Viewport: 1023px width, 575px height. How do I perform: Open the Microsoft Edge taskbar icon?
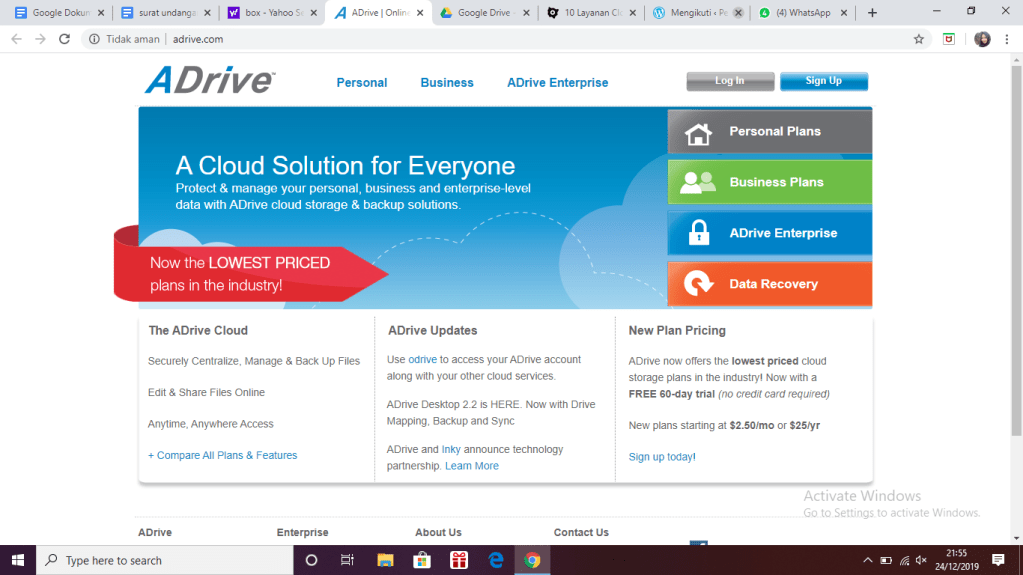(495, 560)
